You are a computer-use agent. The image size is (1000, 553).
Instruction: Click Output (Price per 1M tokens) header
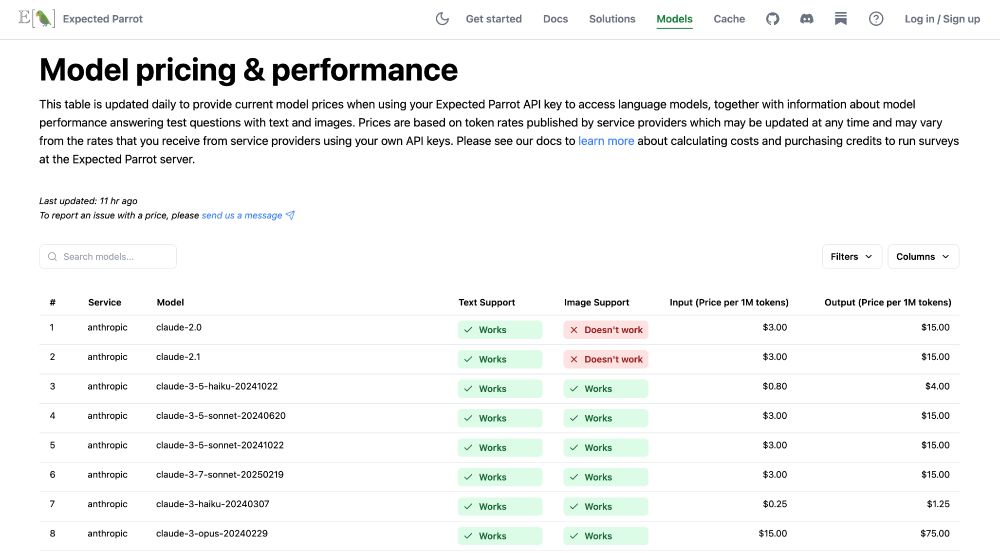pyautogui.click(x=888, y=302)
